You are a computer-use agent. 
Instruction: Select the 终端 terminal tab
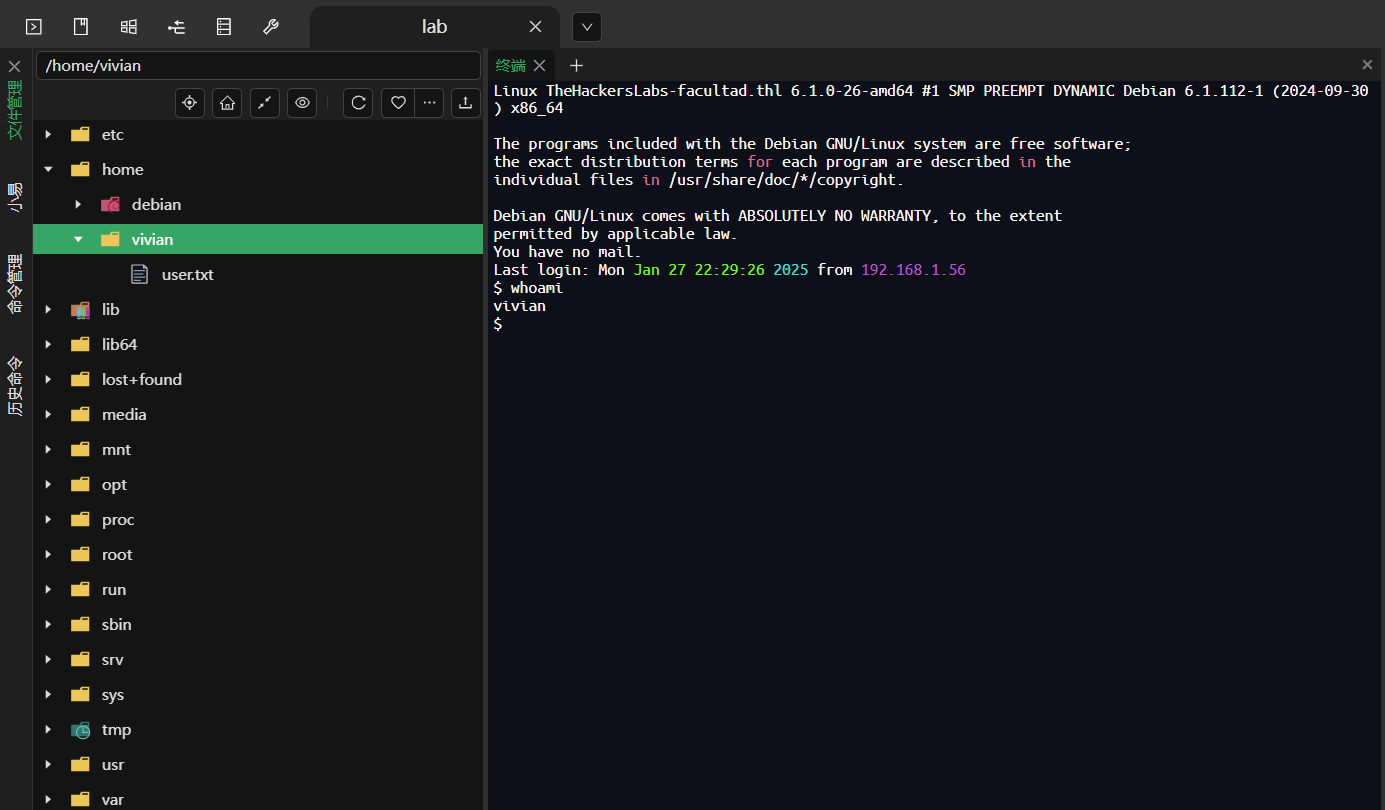[x=510, y=65]
